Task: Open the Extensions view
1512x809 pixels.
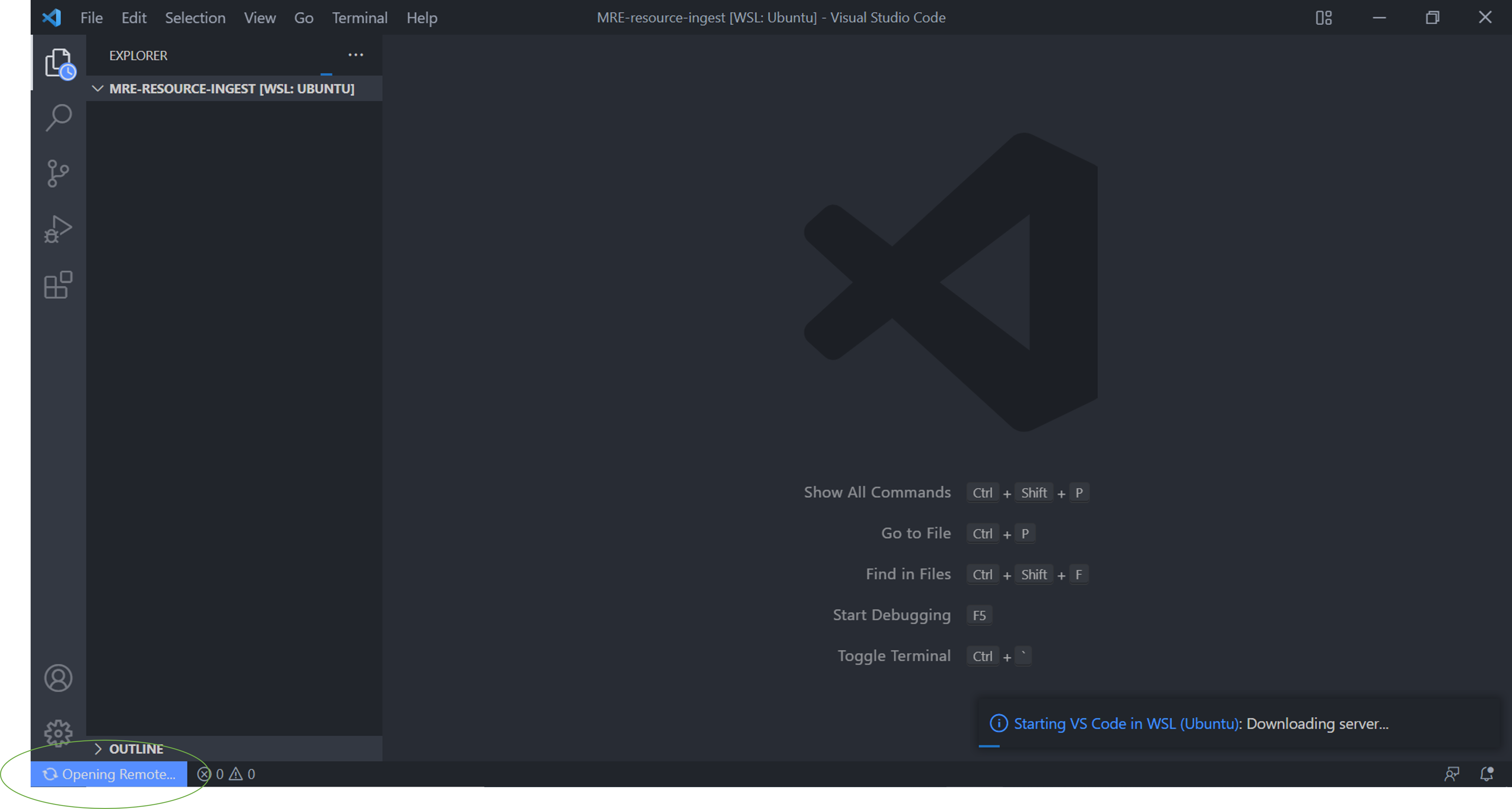Action: pyautogui.click(x=58, y=285)
